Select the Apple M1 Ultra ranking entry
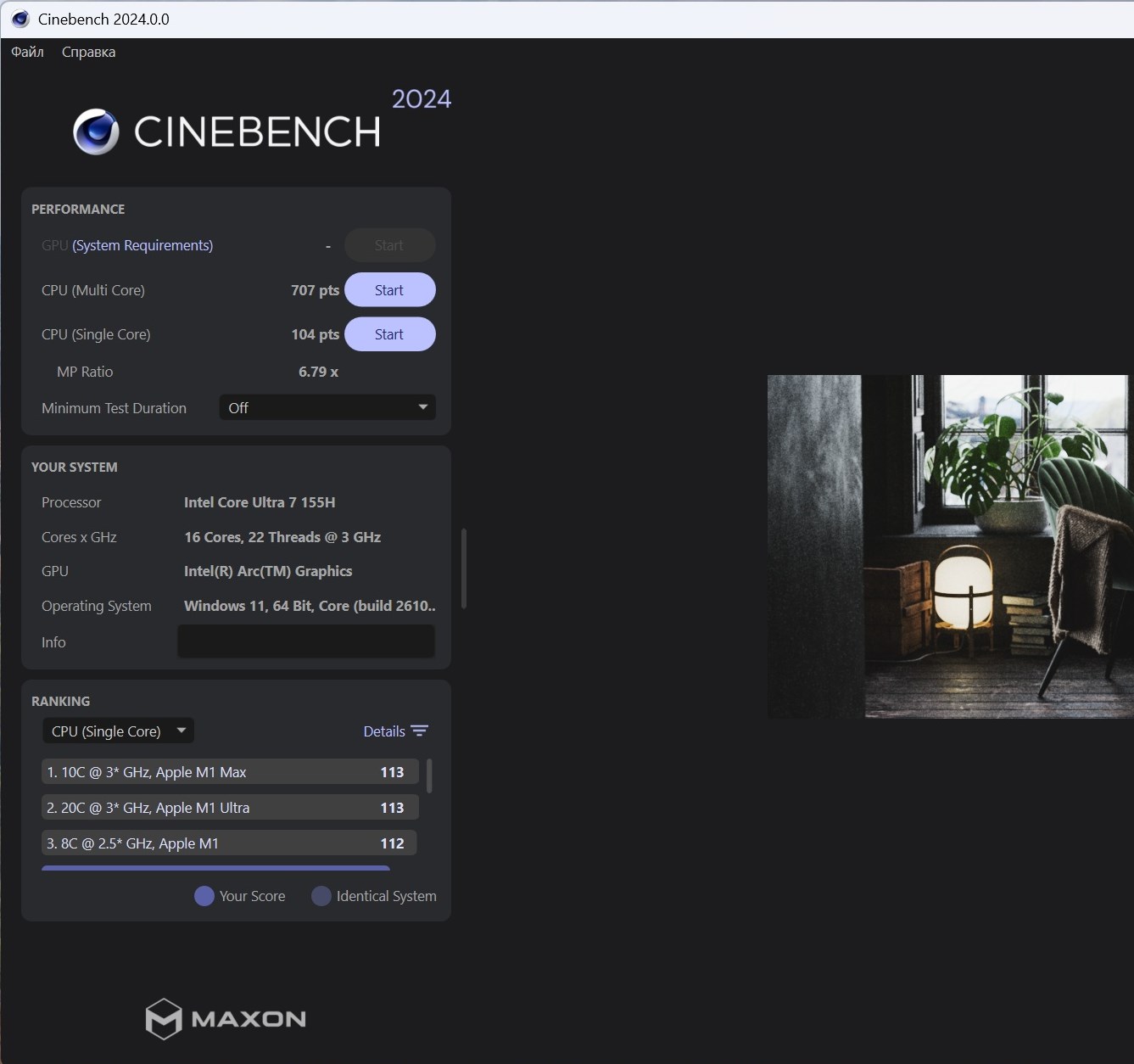1134x1064 pixels. pyautogui.click(x=229, y=808)
